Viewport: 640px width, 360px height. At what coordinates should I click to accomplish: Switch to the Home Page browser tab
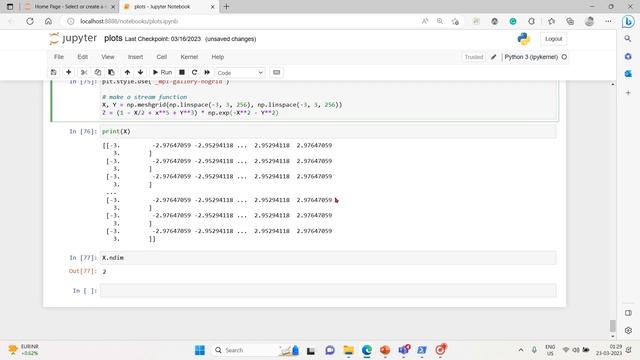(x=69, y=7)
